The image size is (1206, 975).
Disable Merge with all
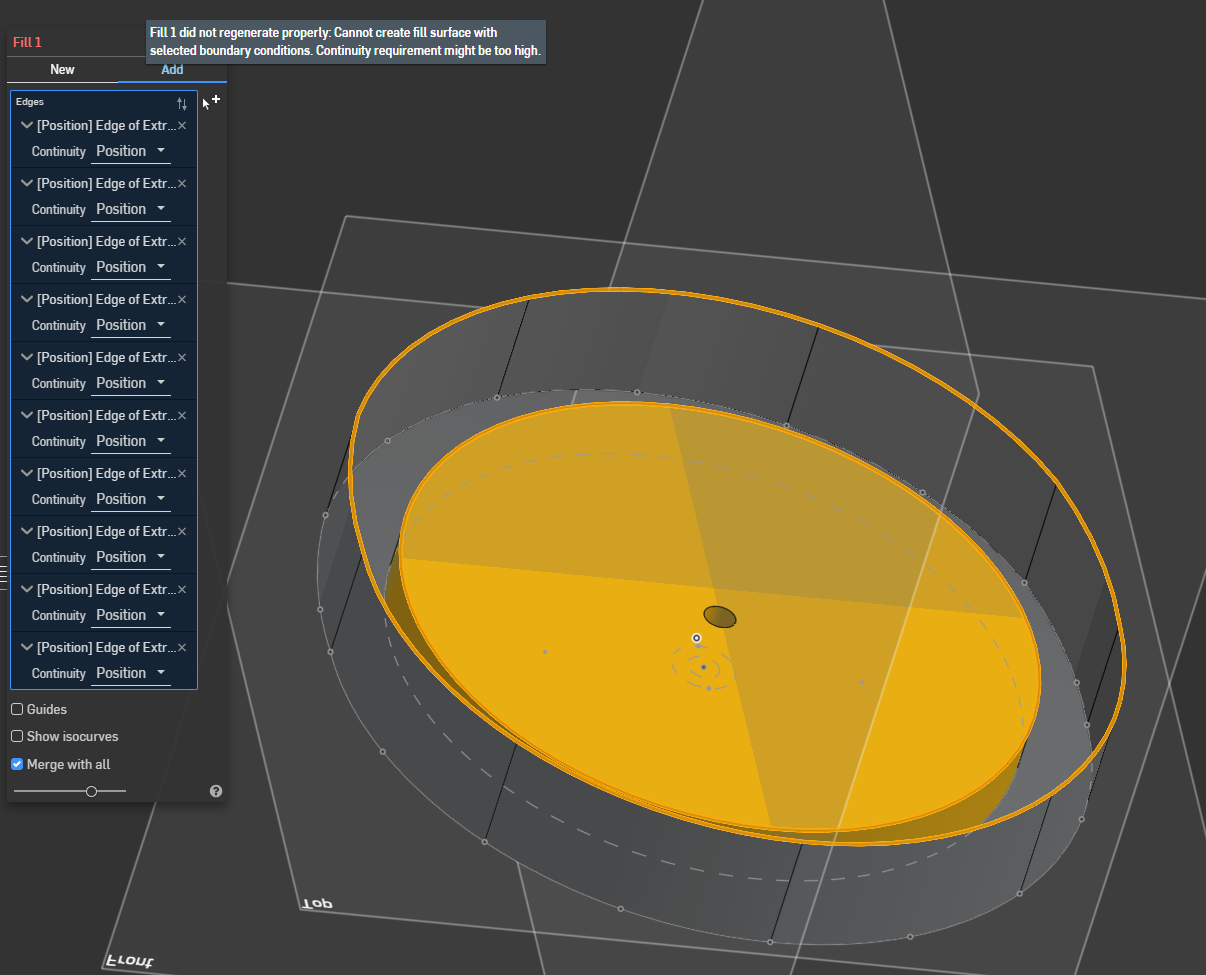pos(16,763)
